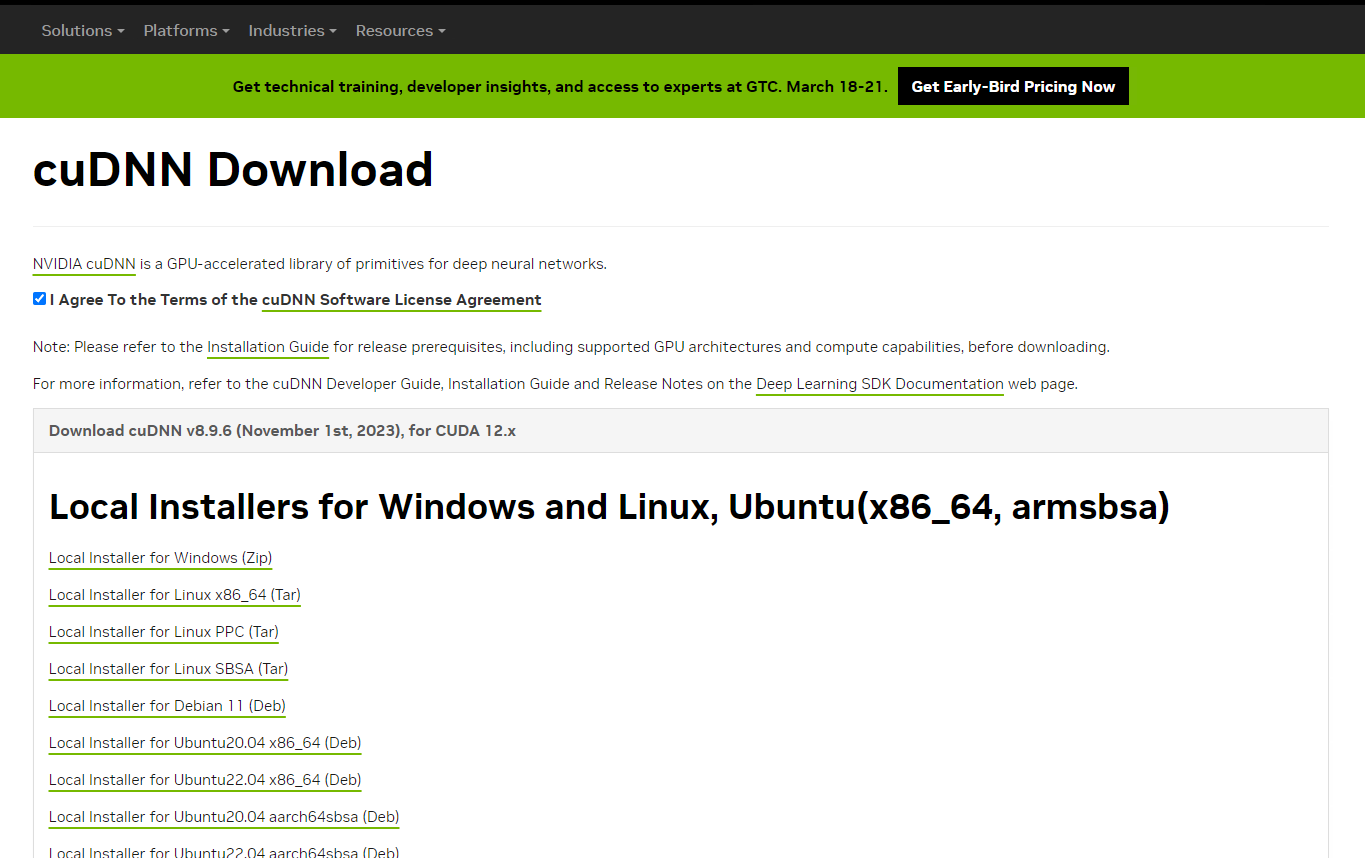
Task: Uncheck the license agreement checkbox
Action: click(39, 299)
